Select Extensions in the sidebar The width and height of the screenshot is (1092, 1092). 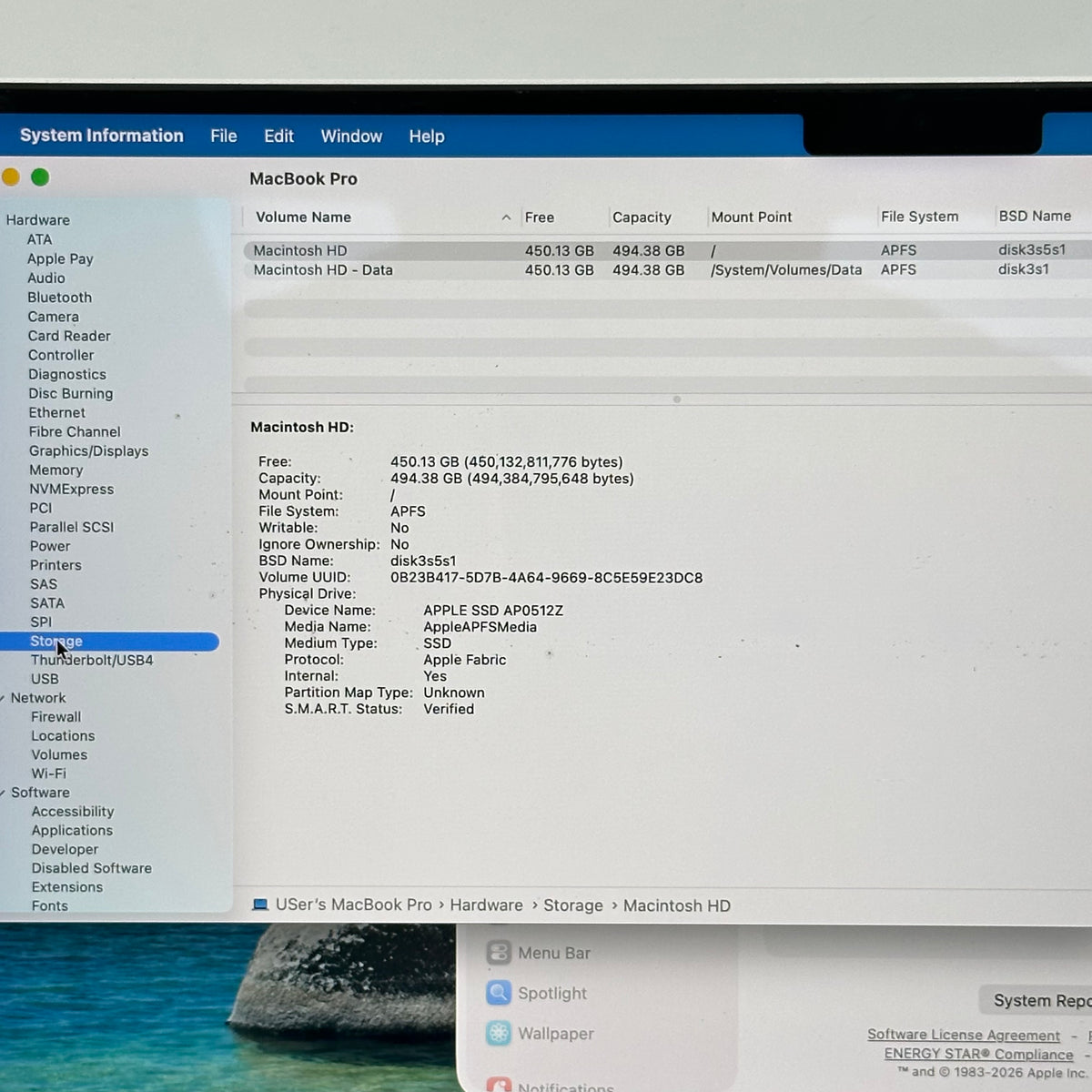pos(67,887)
